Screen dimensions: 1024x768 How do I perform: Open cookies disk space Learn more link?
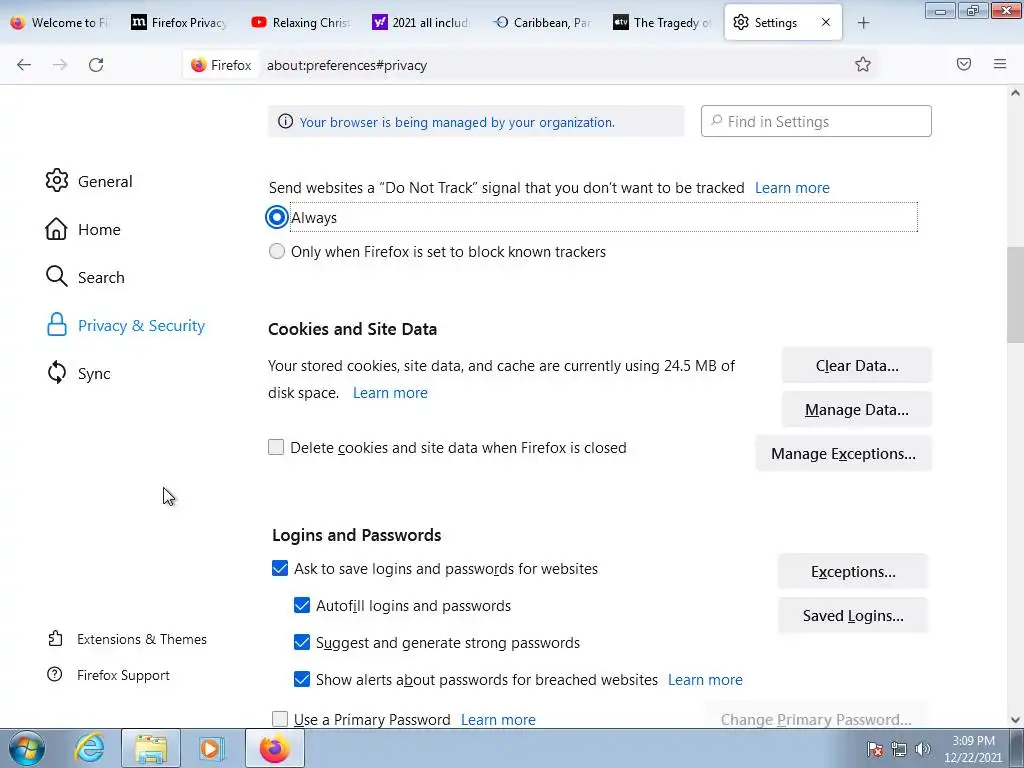click(391, 392)
